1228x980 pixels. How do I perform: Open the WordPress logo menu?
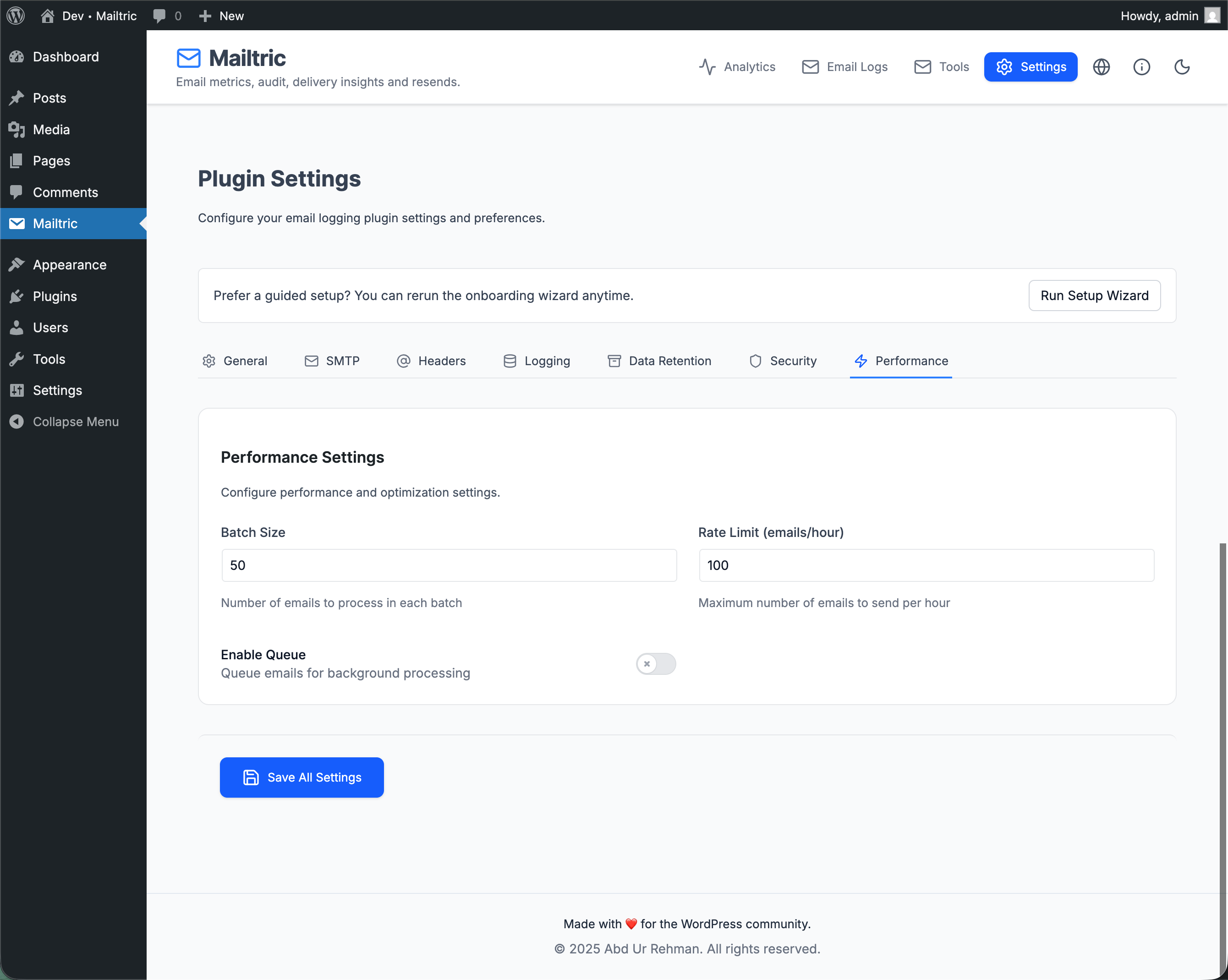click(x=16, y=16)
